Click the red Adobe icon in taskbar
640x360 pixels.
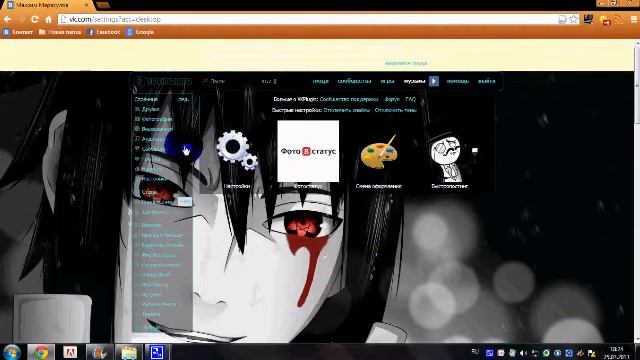pyautogui.click(x=70, y=352)
